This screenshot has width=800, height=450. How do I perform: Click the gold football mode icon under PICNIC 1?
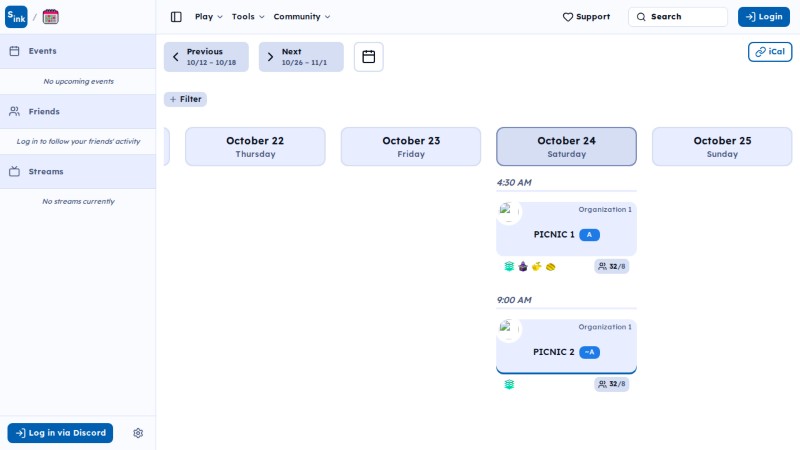coord(550,266)
